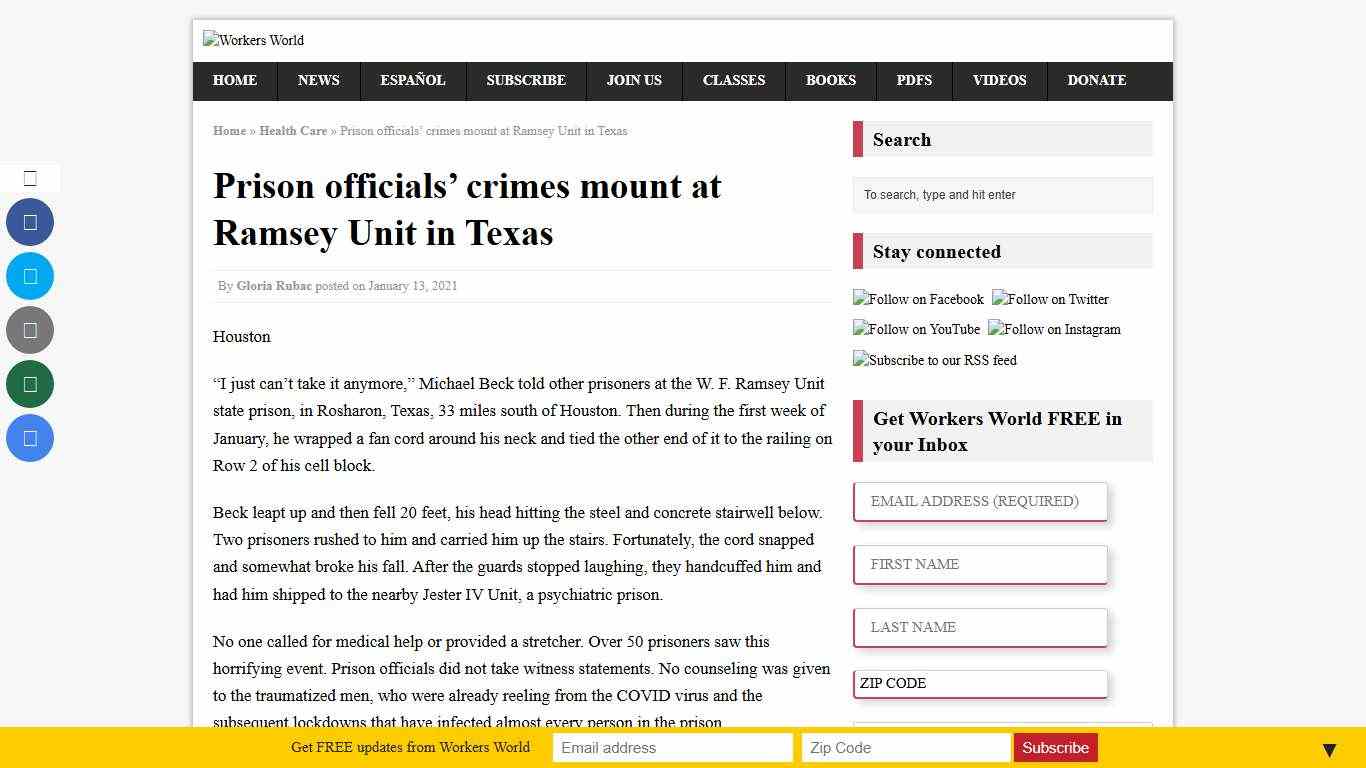The image size is (1366, 768).
Task: Open Follow on Instagram
Action: (x=1054, y=329)
